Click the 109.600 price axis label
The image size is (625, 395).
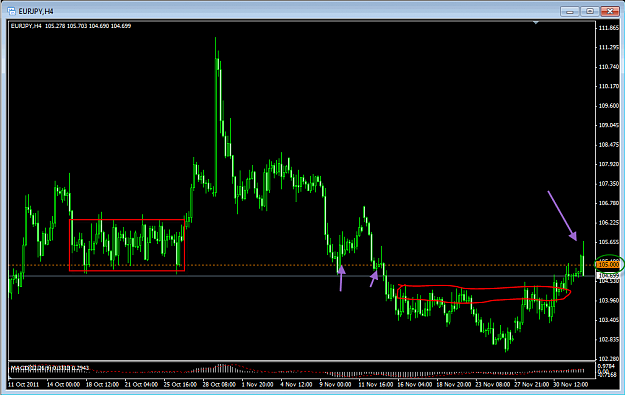(x=609, y=106)
